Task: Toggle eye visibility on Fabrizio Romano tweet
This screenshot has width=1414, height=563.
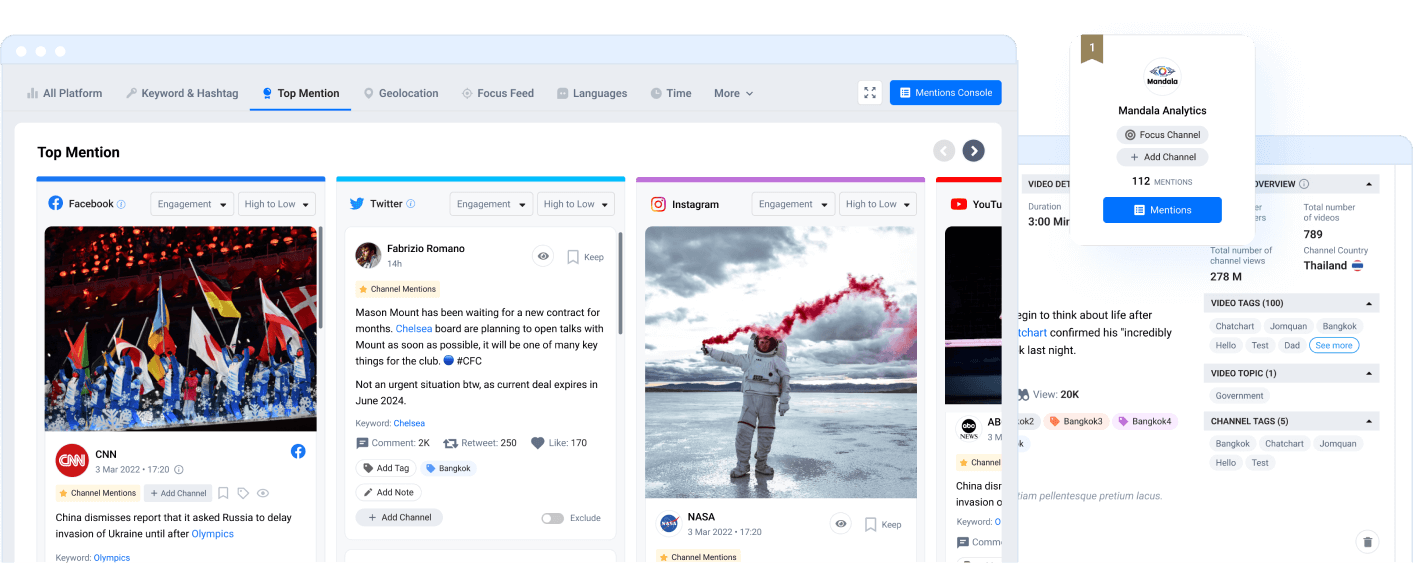Action: [x=543, y=257]
